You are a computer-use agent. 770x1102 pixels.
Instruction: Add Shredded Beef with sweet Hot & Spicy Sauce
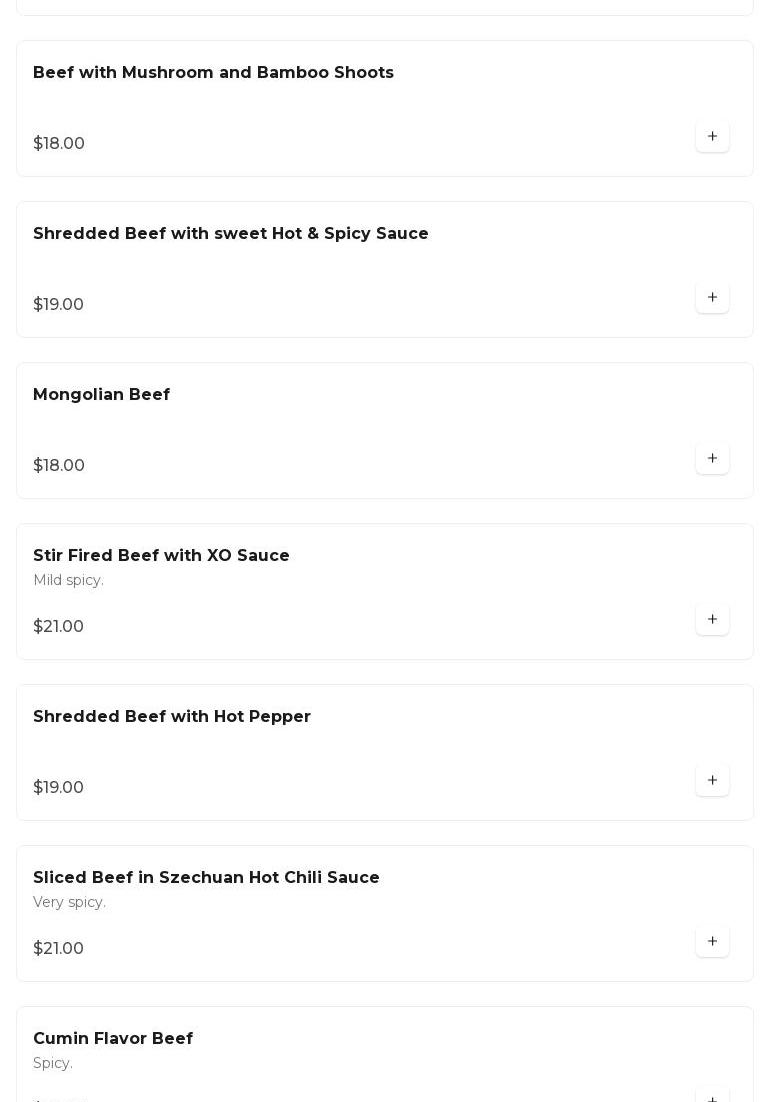coord(712,298)
